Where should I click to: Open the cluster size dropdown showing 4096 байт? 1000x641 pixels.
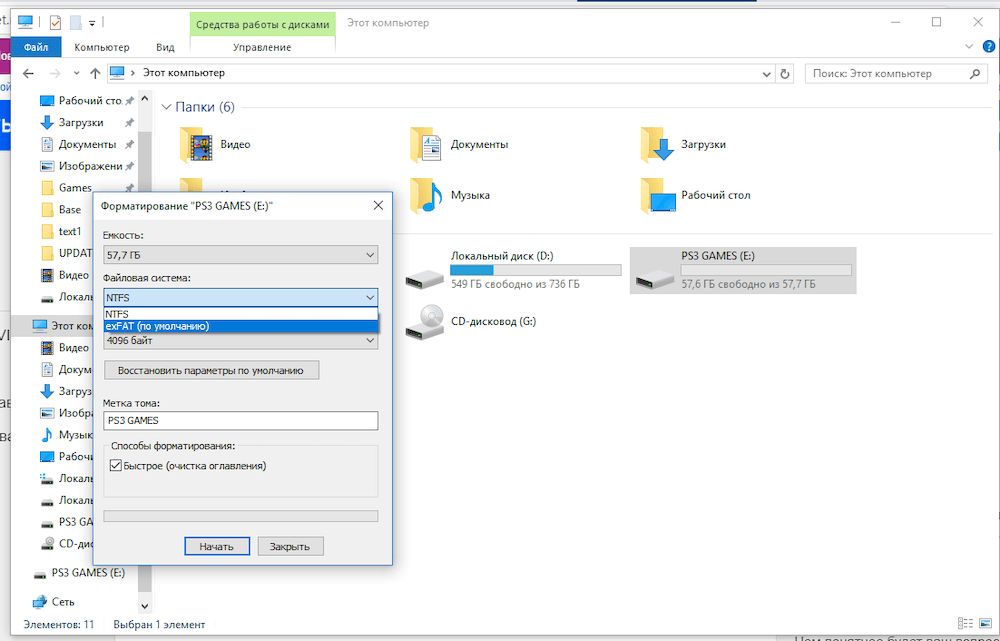tap(240, 341)
